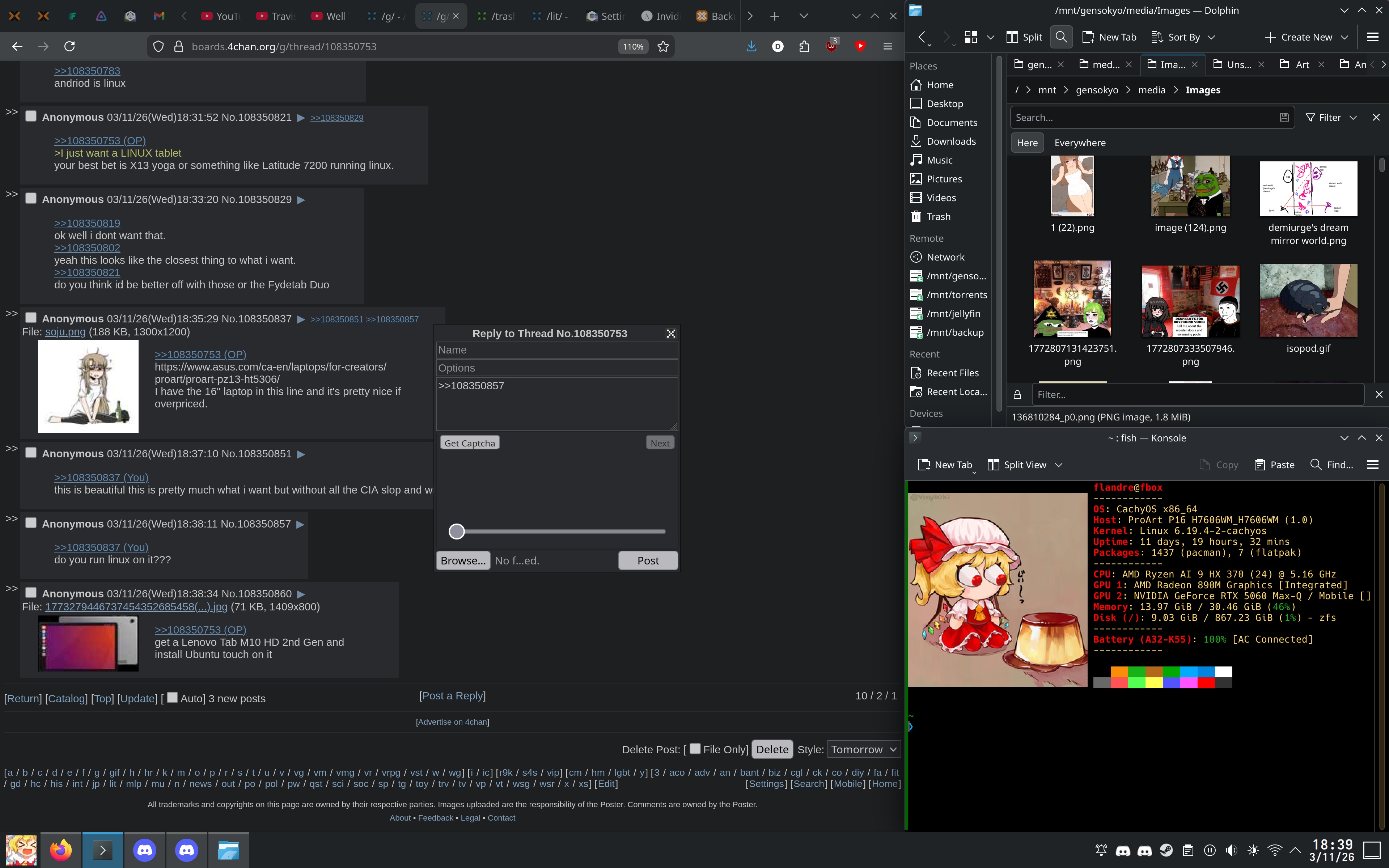
Task: Enable Auto update checkbox
Action: coord(172,698)
